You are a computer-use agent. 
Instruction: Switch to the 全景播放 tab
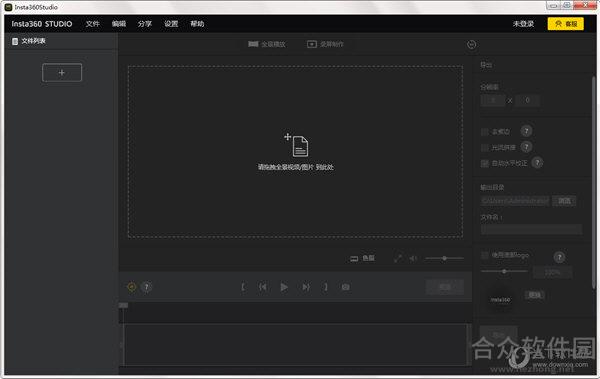(266, 44)
